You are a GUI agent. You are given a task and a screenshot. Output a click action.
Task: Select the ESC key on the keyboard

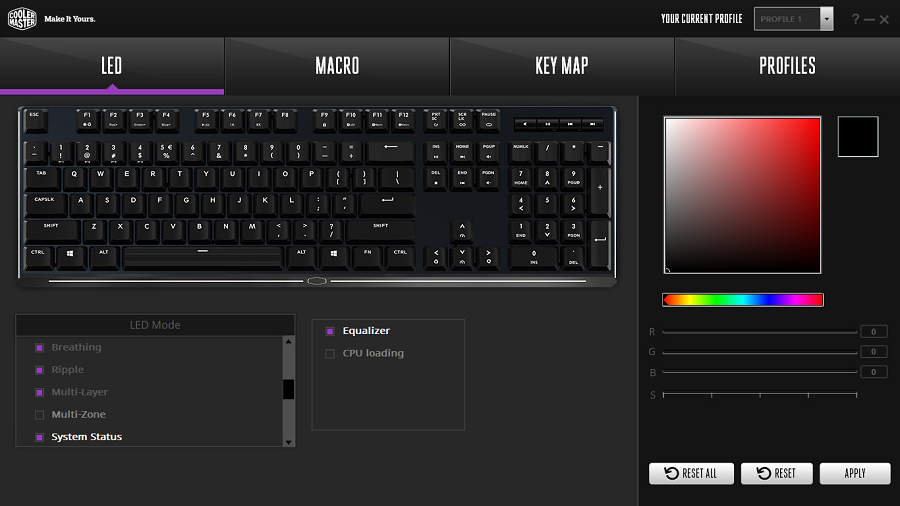35,121
